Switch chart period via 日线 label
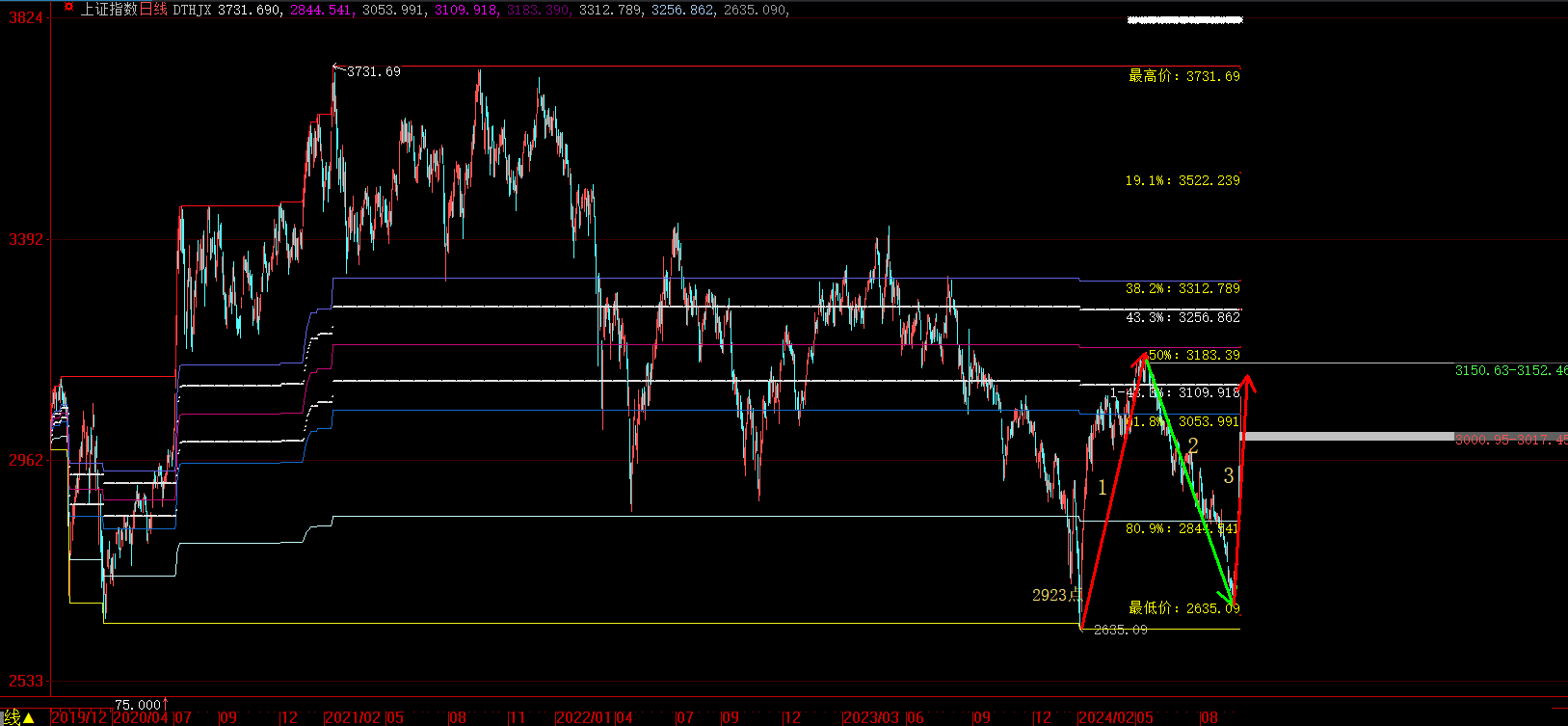1568x726 pixels. [153, 10]
